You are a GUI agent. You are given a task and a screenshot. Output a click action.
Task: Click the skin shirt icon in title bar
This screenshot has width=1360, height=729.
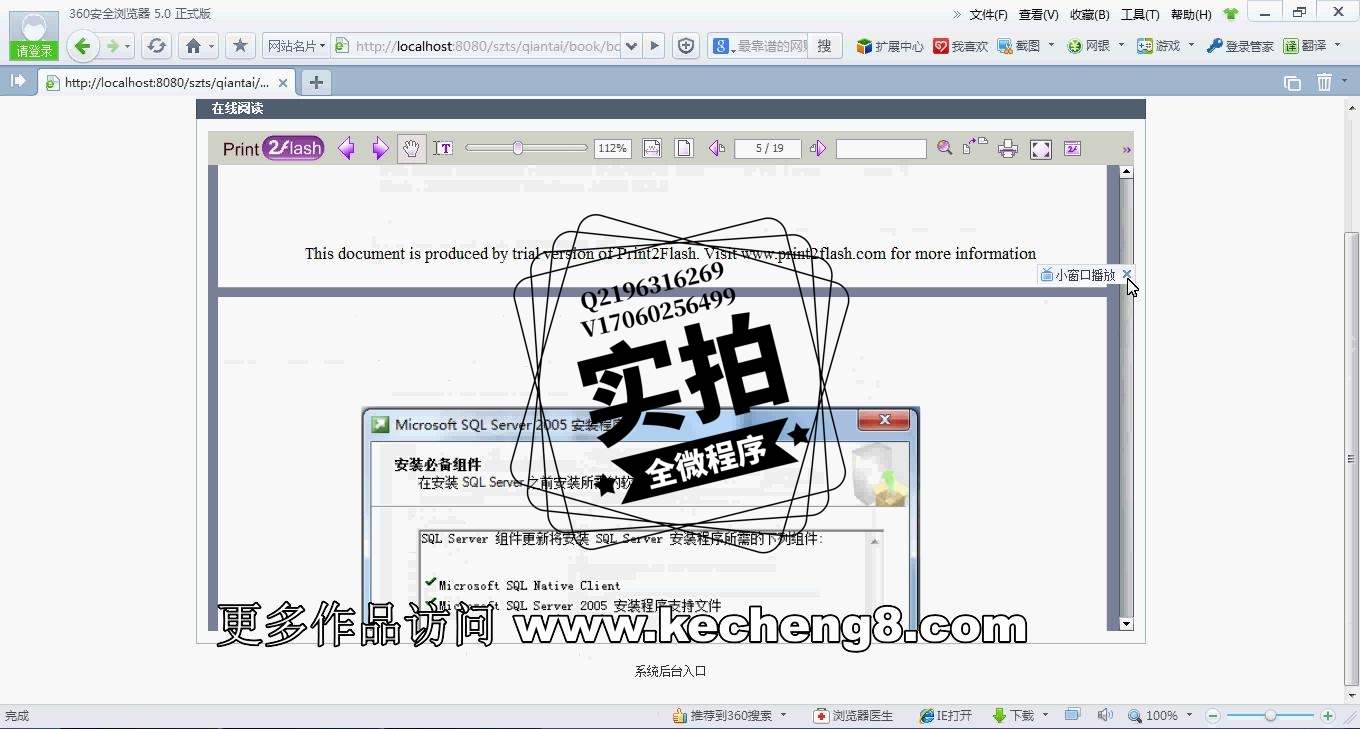pos(1230,14)
